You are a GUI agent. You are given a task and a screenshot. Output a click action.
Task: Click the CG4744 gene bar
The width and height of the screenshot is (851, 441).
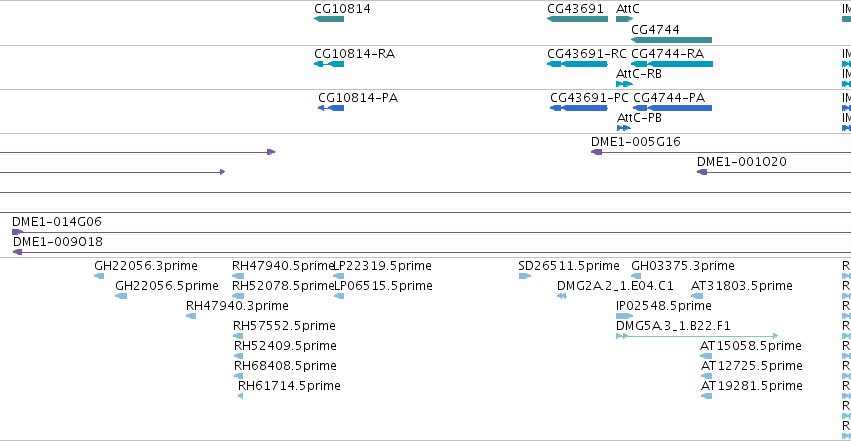coord(671,40)
